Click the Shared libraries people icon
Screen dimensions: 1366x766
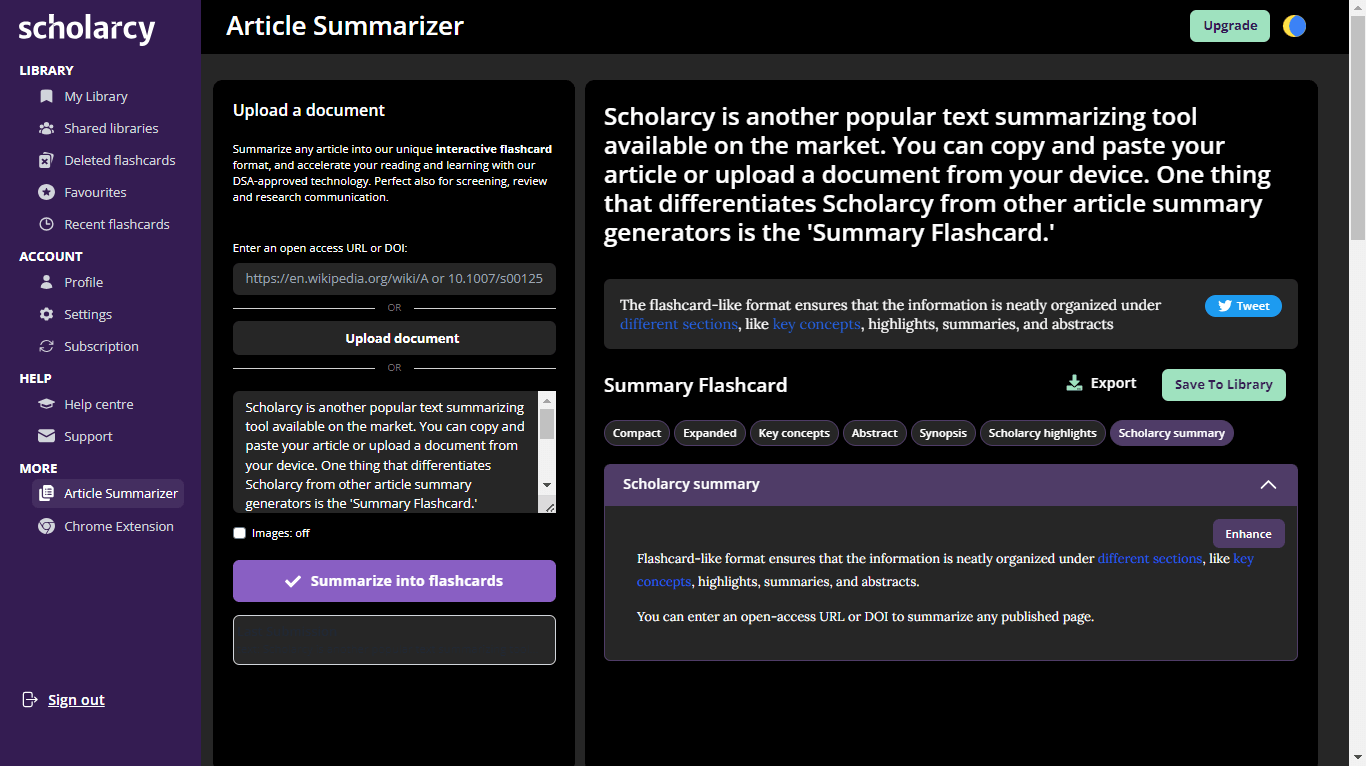(46, 128)
